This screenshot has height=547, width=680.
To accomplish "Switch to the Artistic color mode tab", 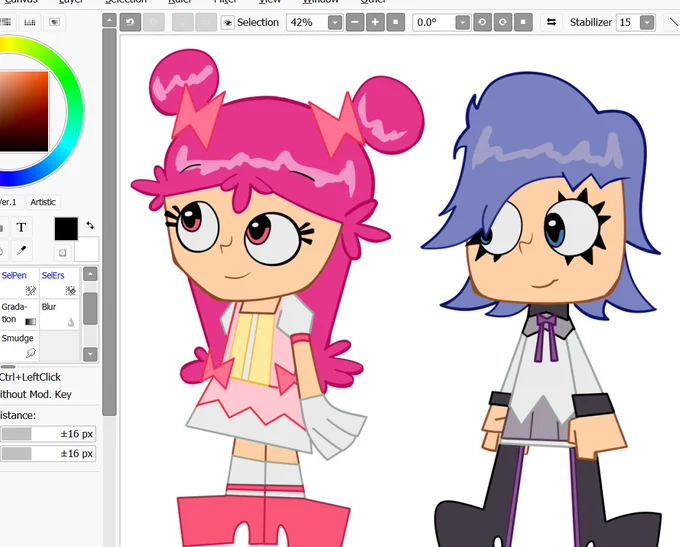I will pos(43,202).
